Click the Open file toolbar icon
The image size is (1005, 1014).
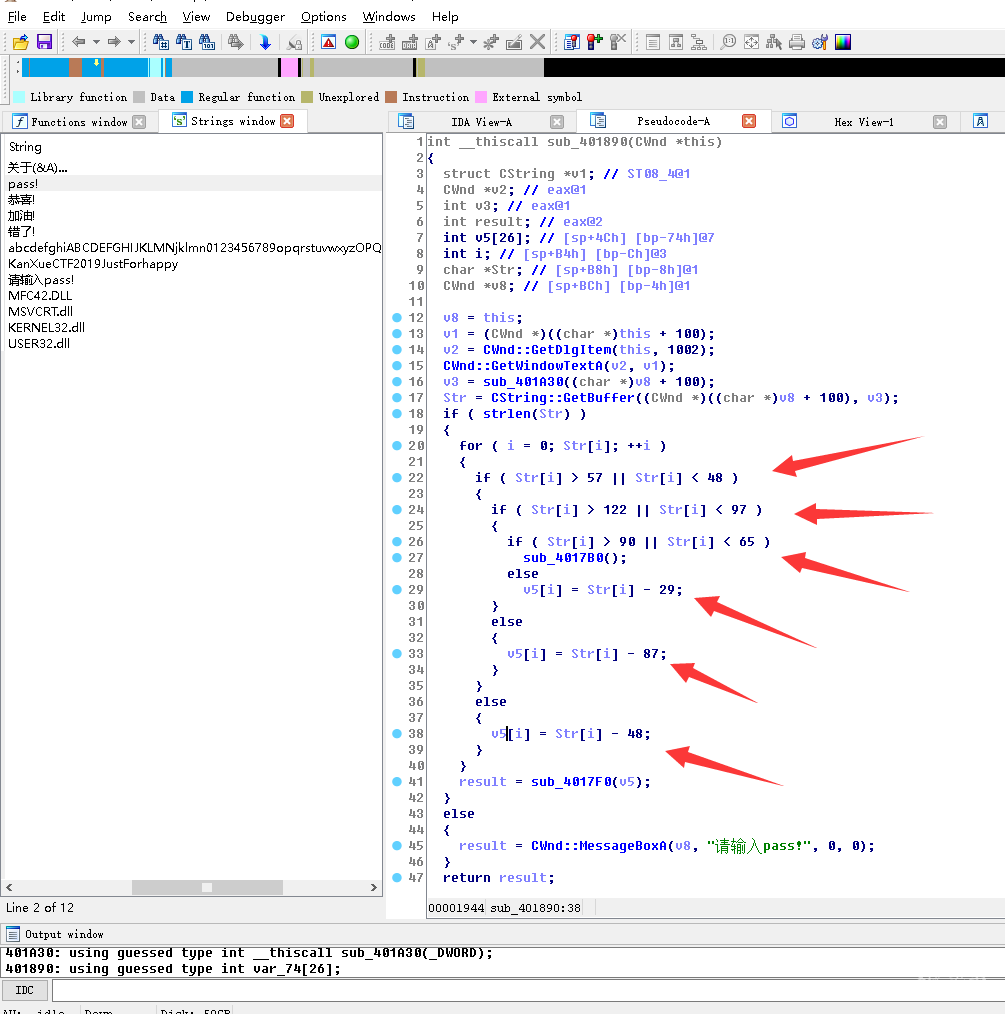(x=20, y=42)
